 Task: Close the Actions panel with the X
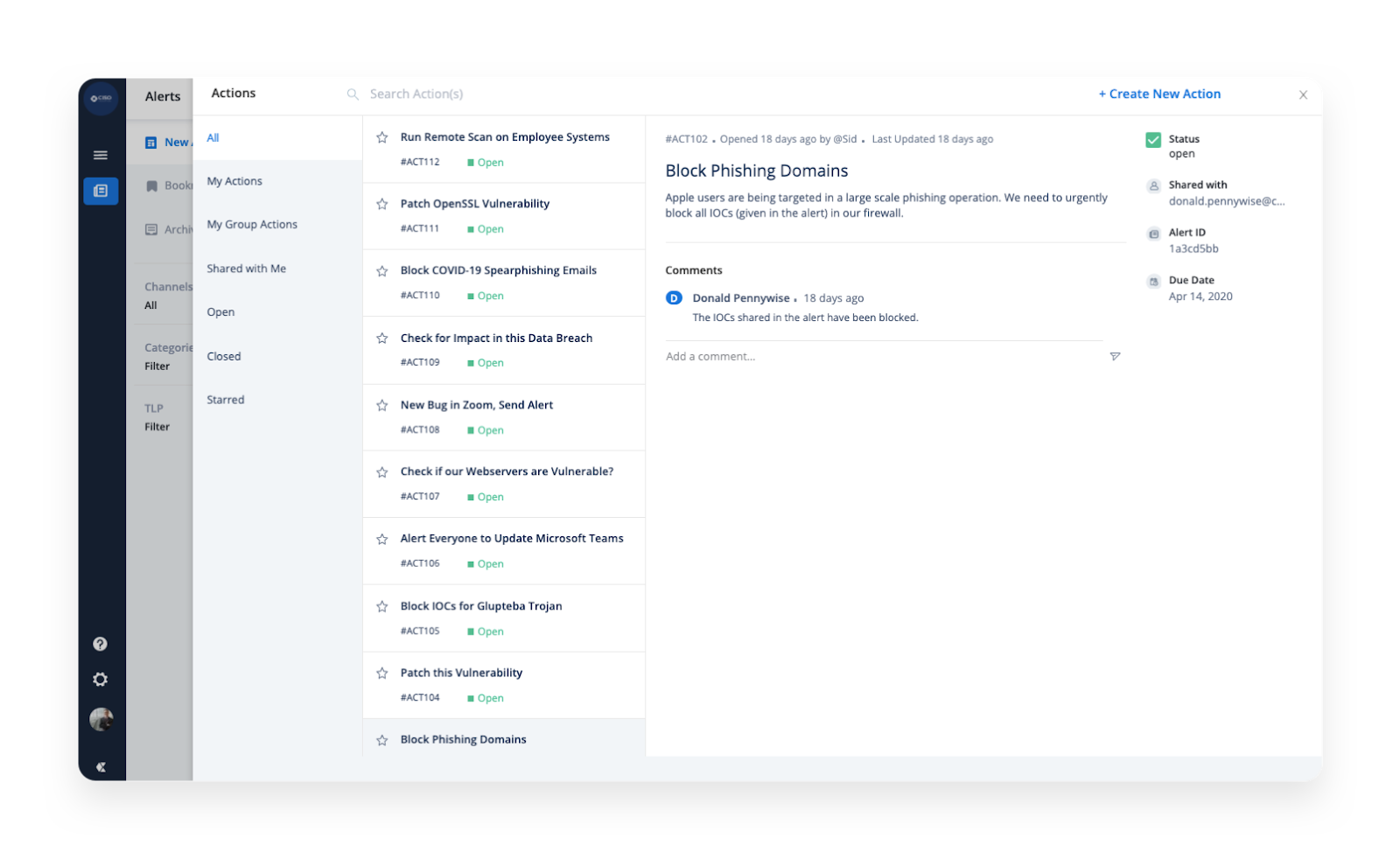pyautogui.click(x=1303, y=94)
